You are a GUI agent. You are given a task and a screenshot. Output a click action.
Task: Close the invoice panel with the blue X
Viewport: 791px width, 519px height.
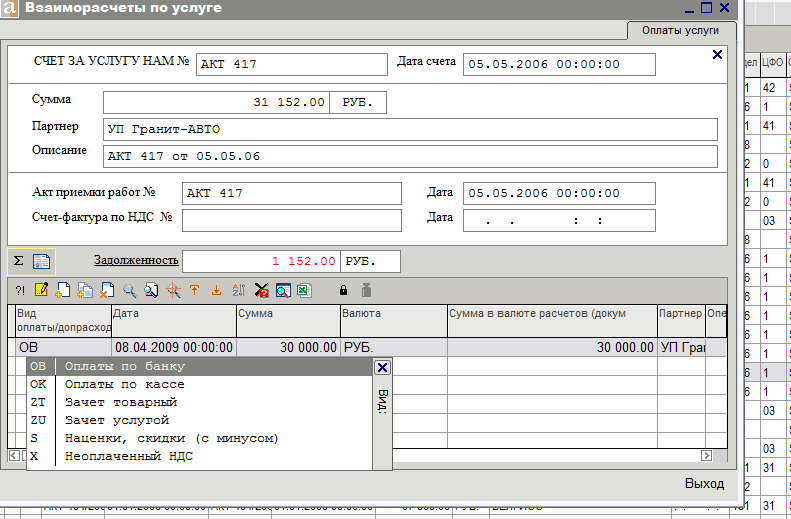point(717,54)
